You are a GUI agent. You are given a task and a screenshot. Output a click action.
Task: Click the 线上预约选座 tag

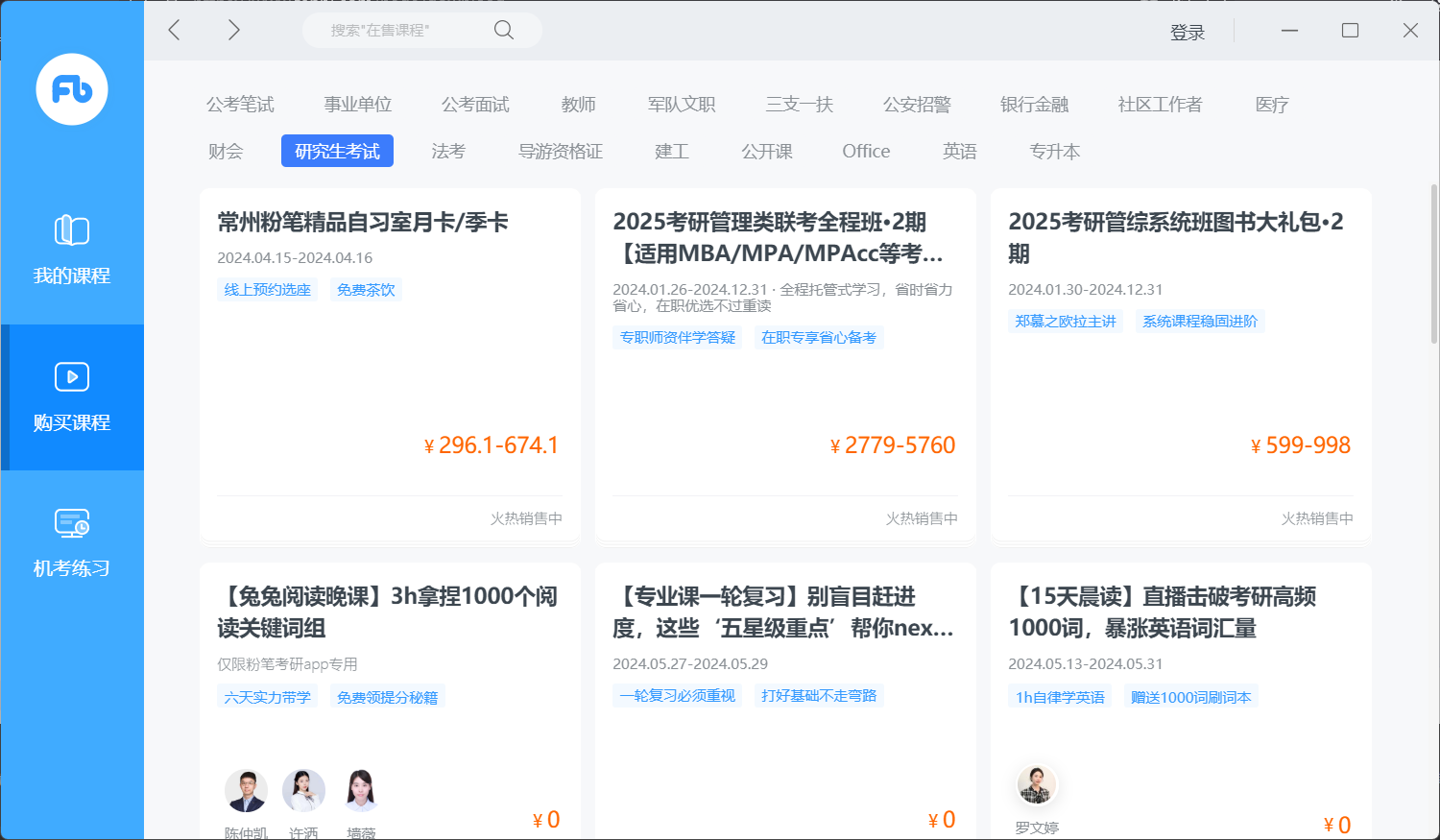click(x=268, y=290)
